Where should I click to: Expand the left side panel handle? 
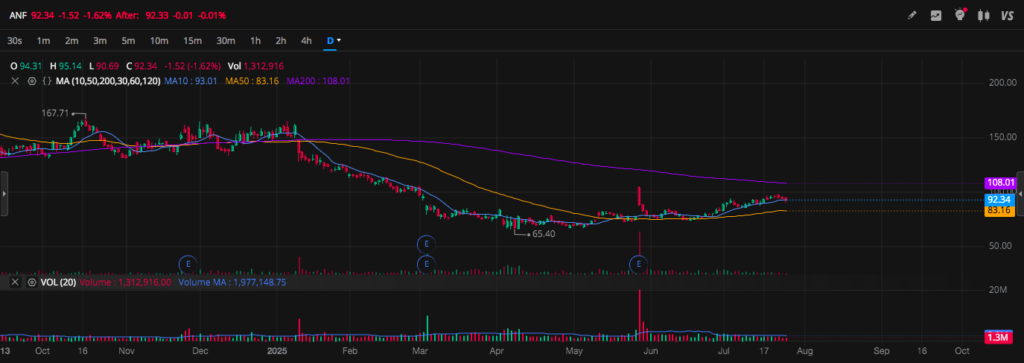tap(4, 194)
